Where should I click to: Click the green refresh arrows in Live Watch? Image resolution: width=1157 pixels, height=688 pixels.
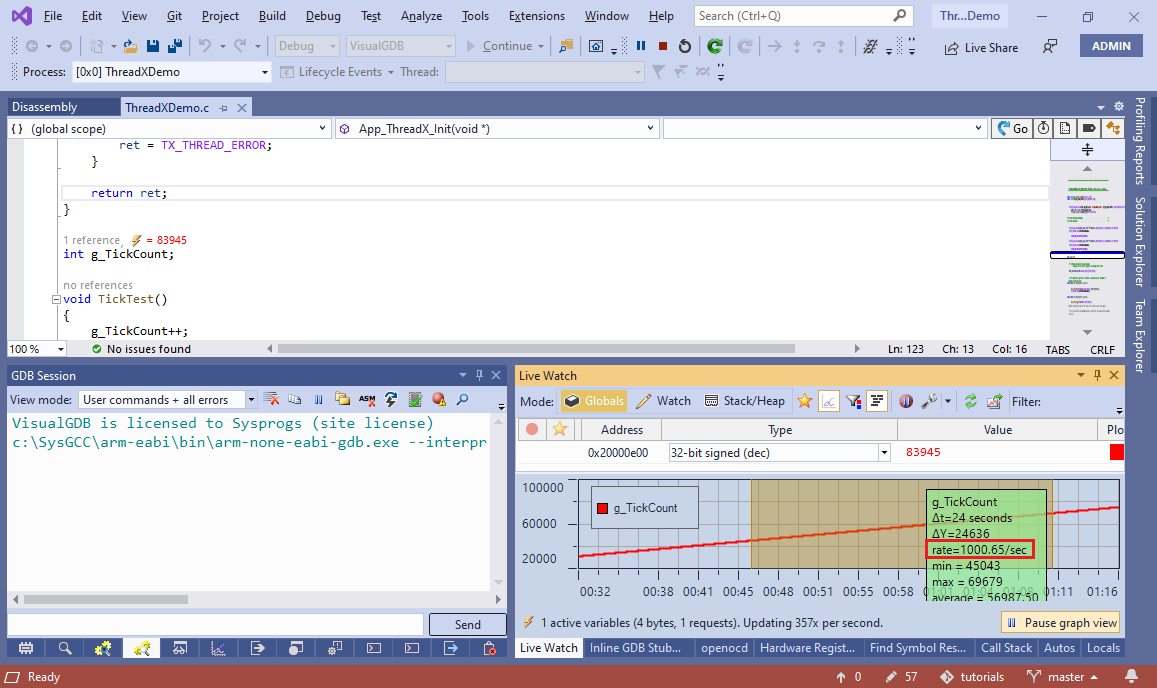[x=970, y=401]
